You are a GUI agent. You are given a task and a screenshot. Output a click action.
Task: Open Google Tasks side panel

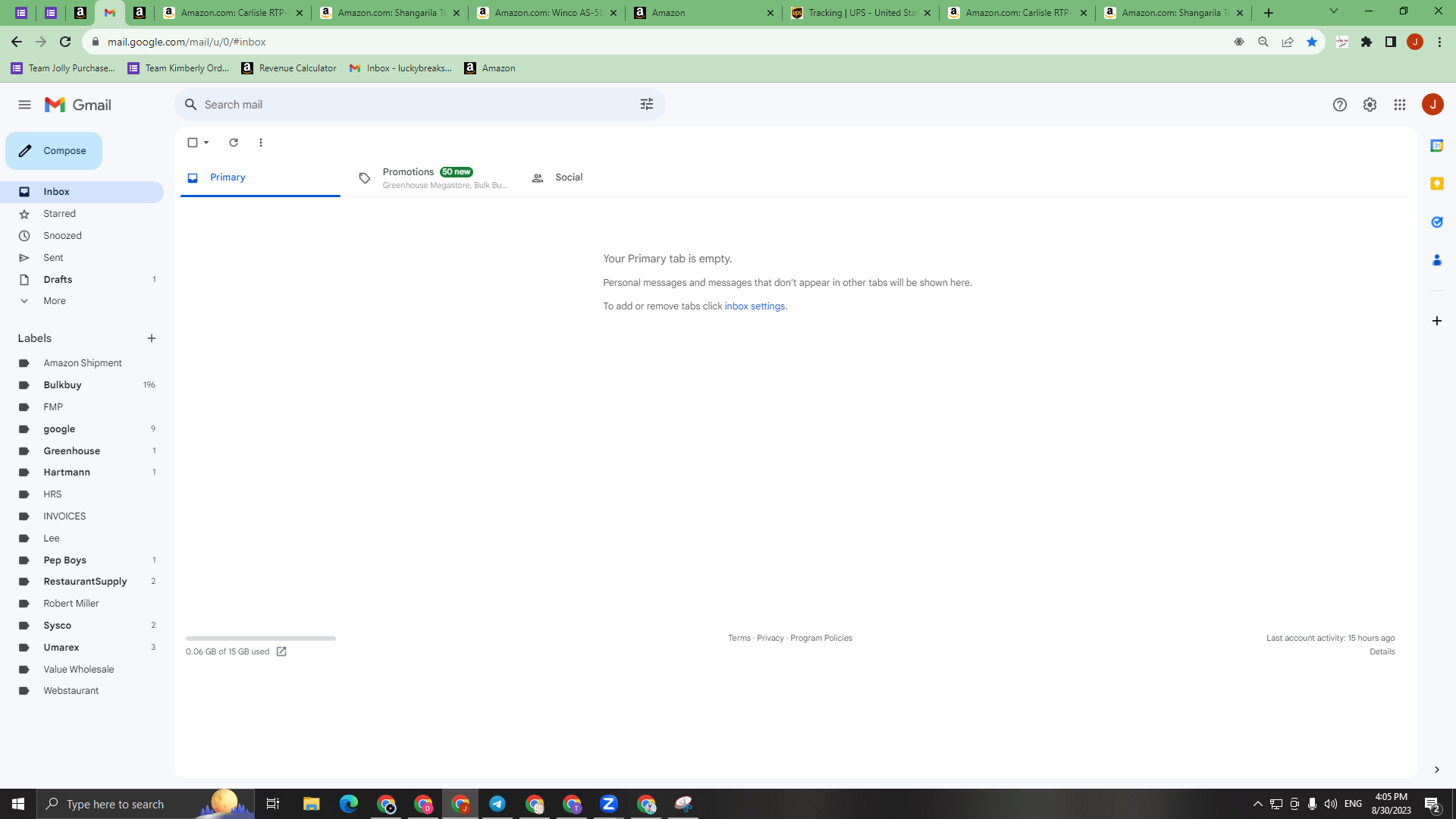(1436, 222)
